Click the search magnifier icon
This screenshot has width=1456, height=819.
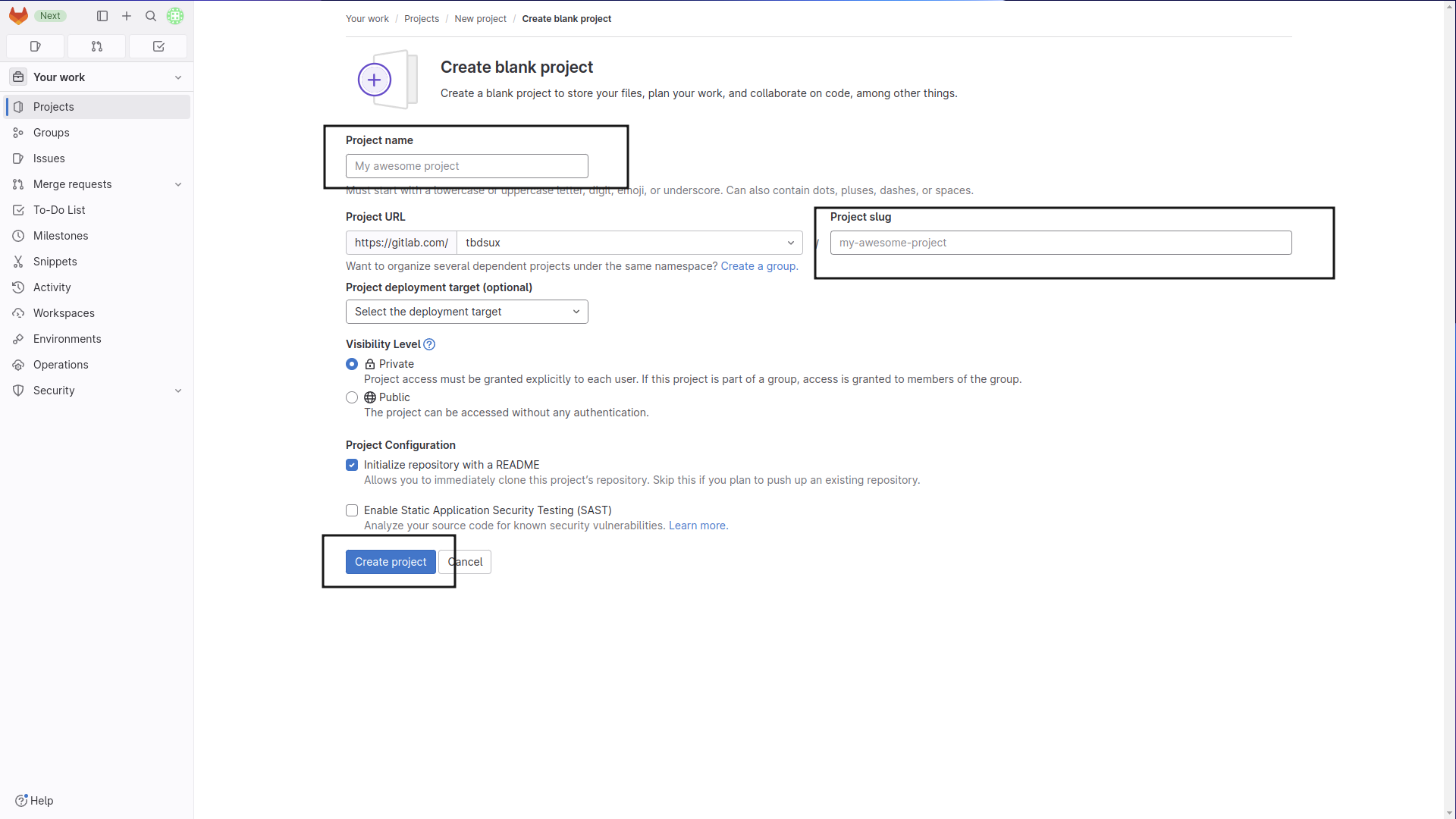point(151,16)
